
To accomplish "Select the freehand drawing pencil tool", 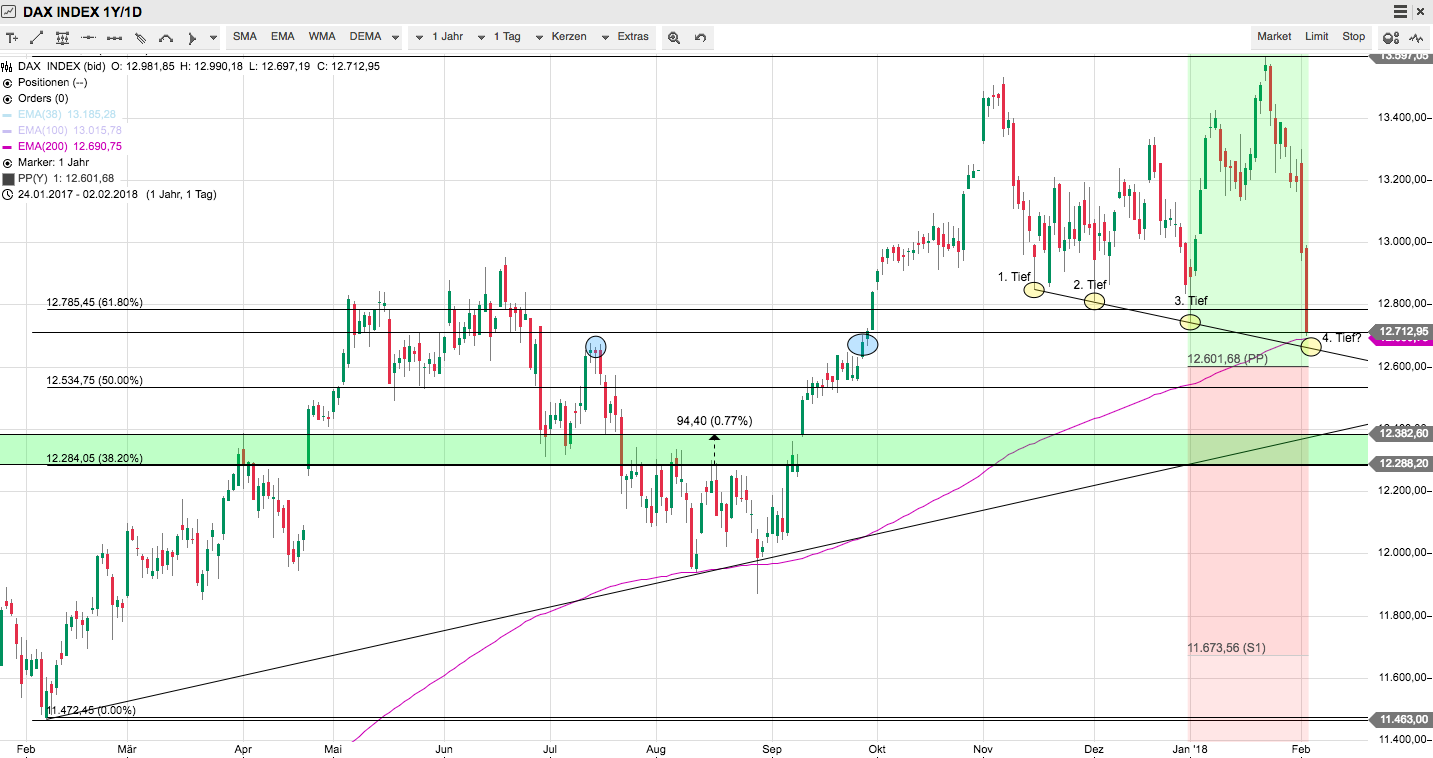I will (x=139, y=37).
